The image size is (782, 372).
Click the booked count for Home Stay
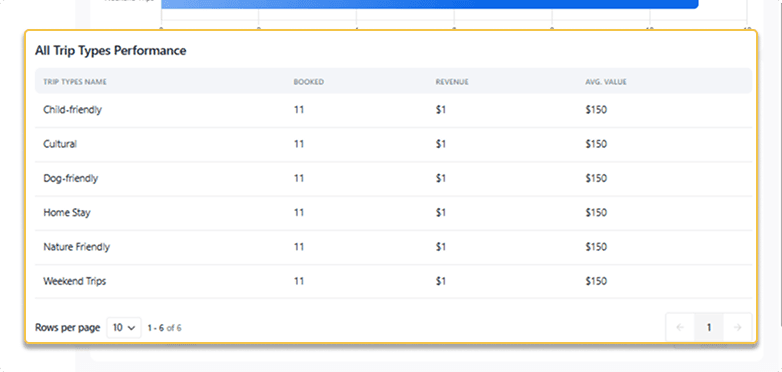click(x=299, y=212)
